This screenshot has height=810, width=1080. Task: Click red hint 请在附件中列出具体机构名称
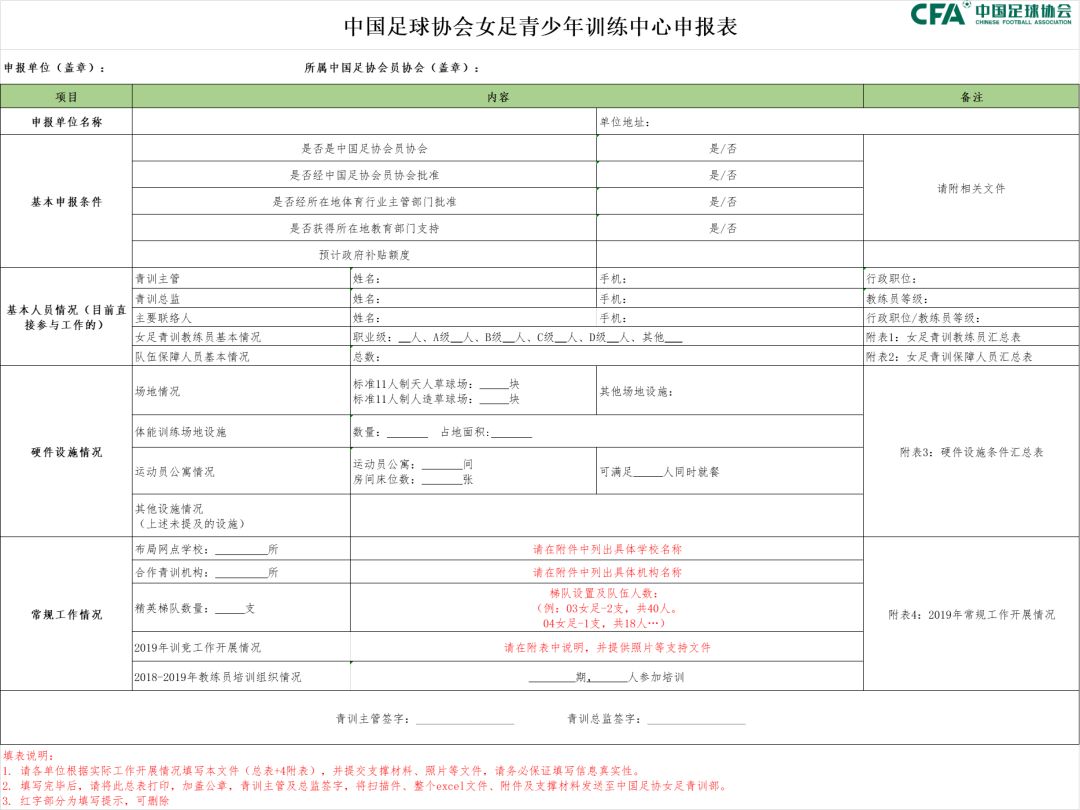coord(607,572)
